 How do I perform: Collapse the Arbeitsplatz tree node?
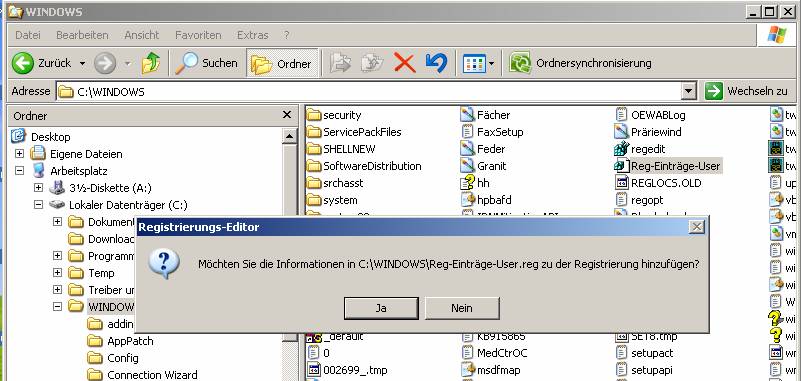pos(19,171)
